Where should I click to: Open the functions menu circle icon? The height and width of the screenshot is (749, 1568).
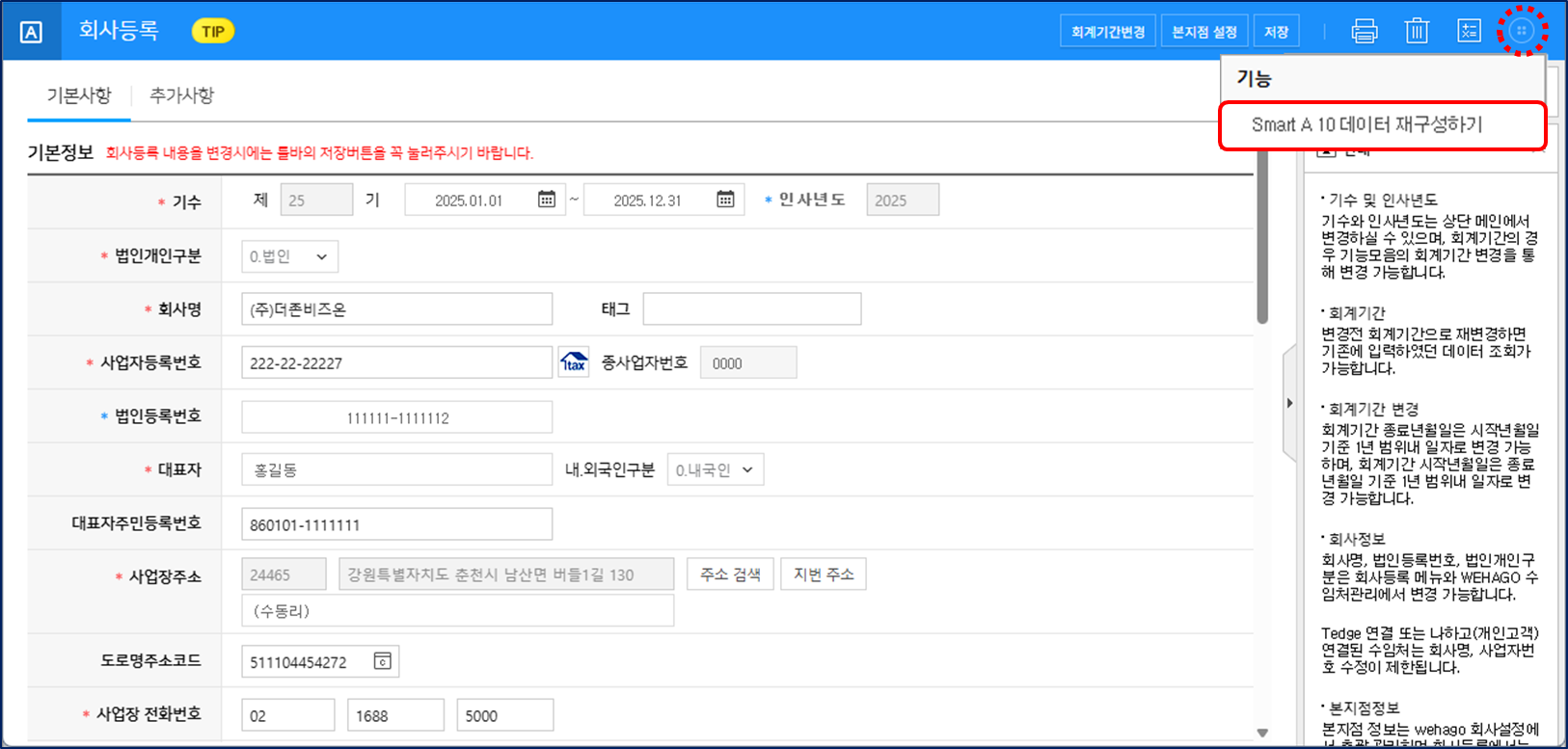coord(1522,31)
